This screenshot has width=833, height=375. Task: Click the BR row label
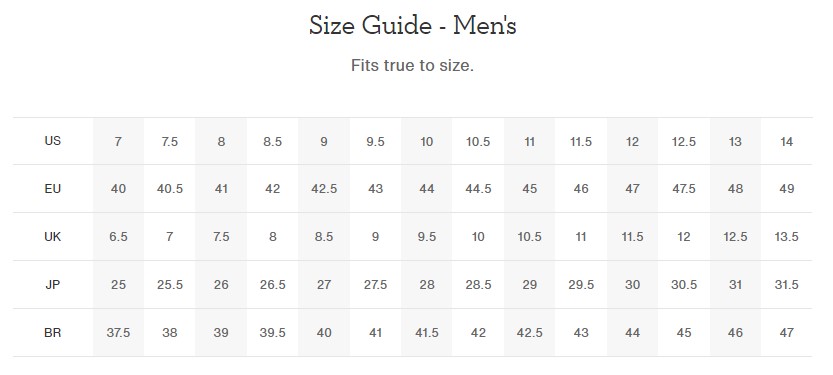(x=53, y=333)
